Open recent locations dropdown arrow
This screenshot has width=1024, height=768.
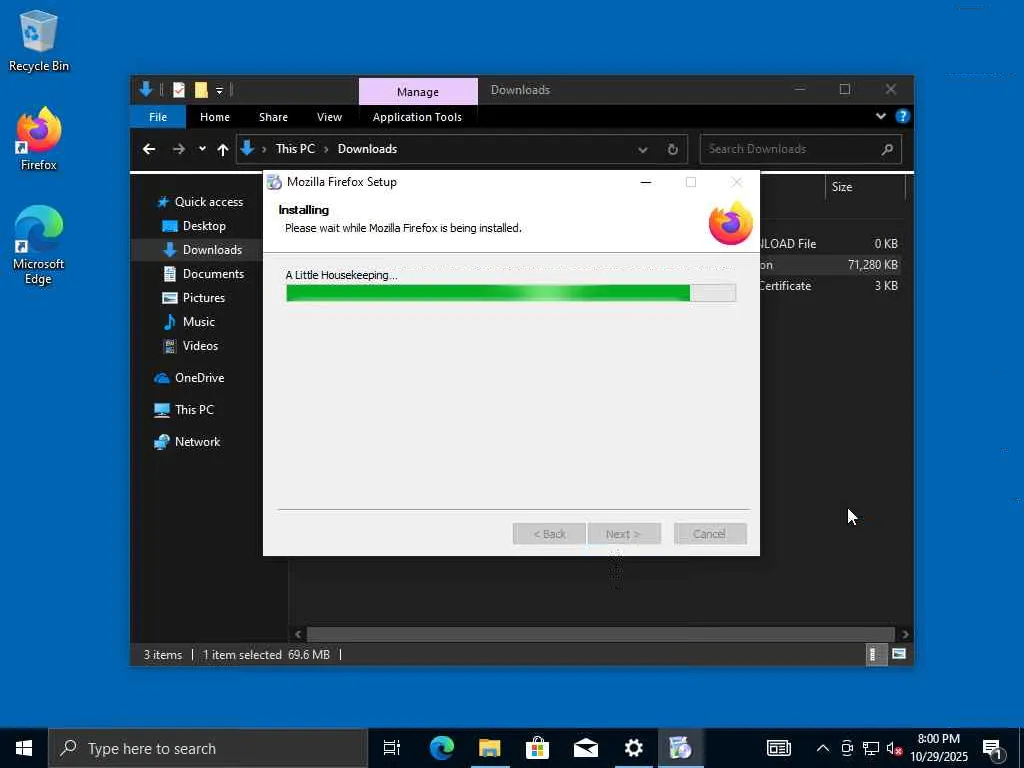click(202, 149)
